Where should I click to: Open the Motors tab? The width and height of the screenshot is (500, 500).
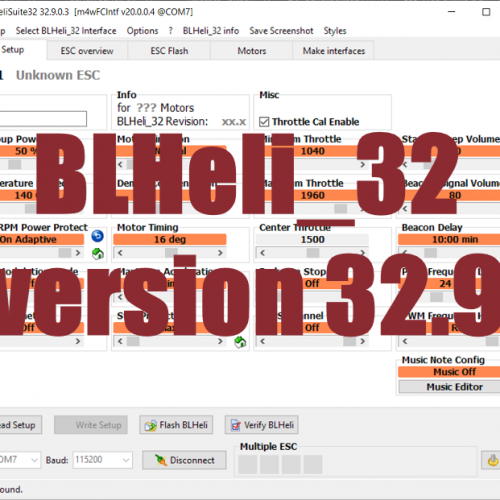point(252,51)
